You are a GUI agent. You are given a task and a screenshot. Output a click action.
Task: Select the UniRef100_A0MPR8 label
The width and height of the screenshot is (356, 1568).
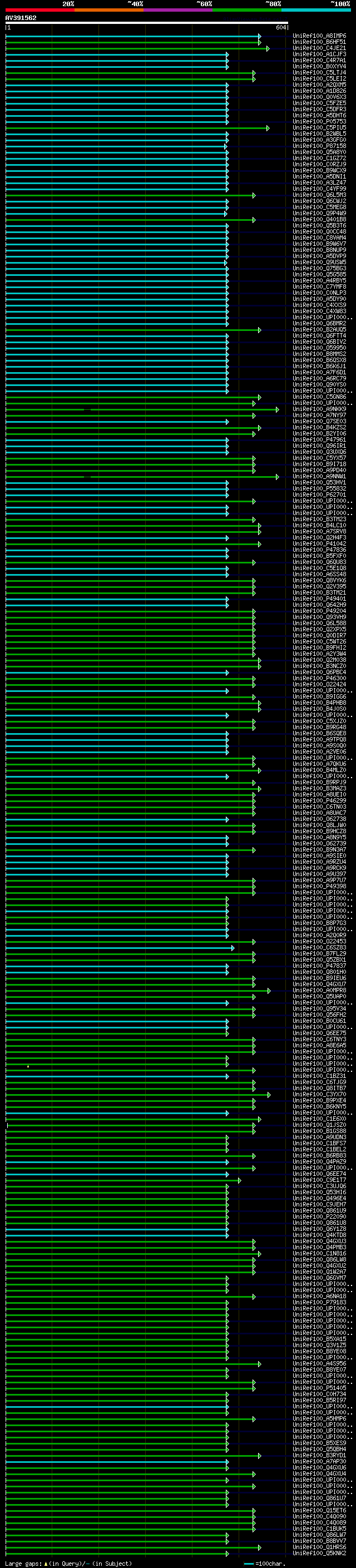tap(319, 991)
